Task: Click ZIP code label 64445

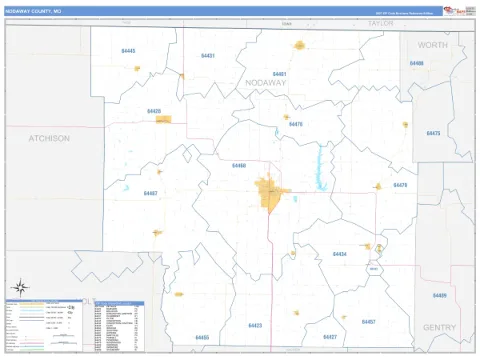Action: click(x=128, y=51)
